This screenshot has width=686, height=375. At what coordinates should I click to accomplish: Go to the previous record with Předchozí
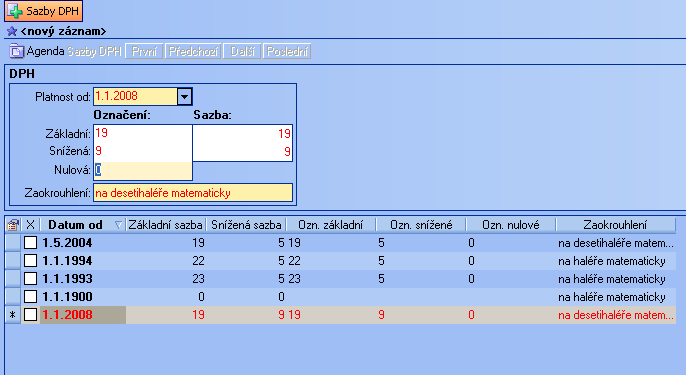coord(193,51)
